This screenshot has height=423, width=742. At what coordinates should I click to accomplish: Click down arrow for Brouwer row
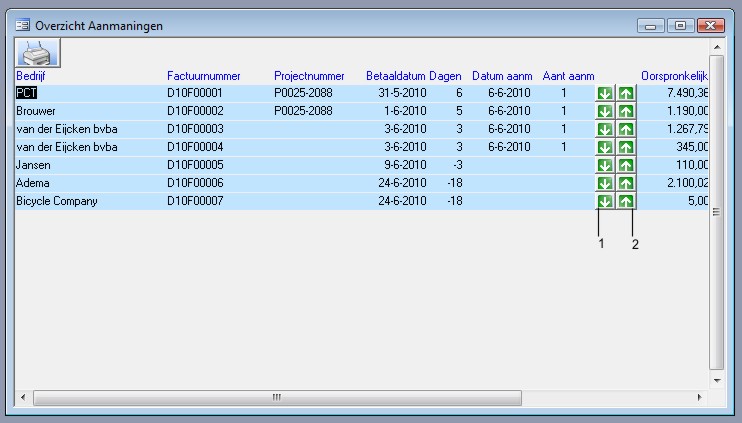(604, 111)
